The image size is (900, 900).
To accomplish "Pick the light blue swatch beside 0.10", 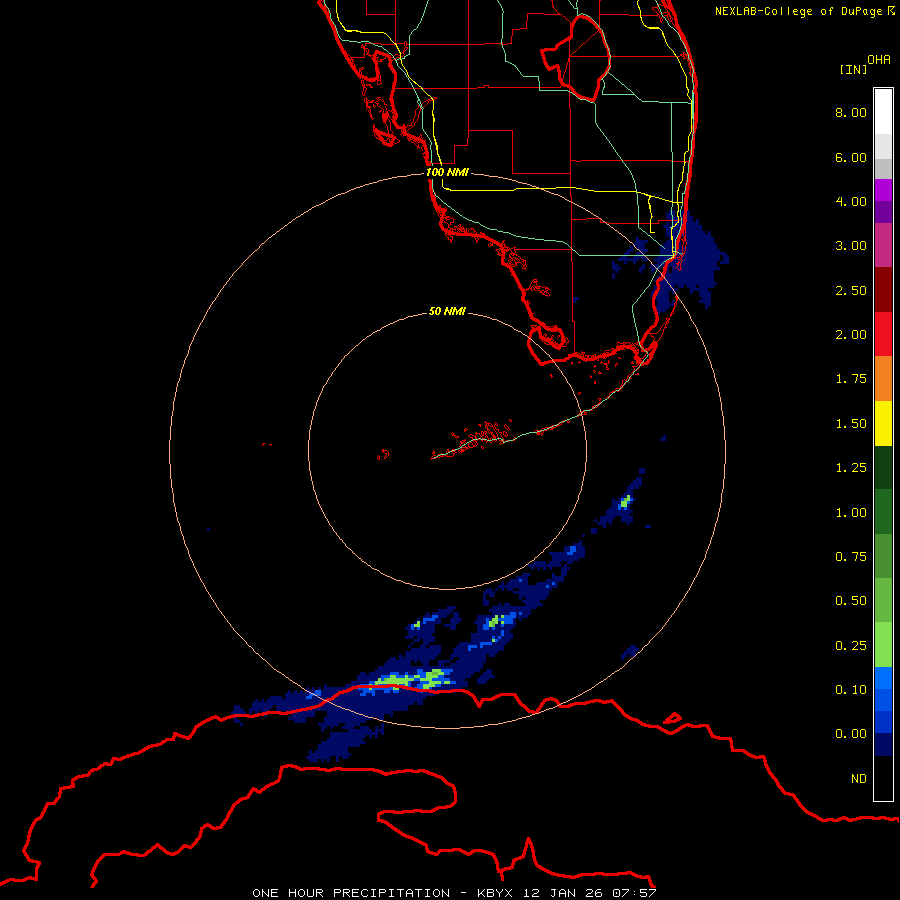I will [x=883, y=678].
